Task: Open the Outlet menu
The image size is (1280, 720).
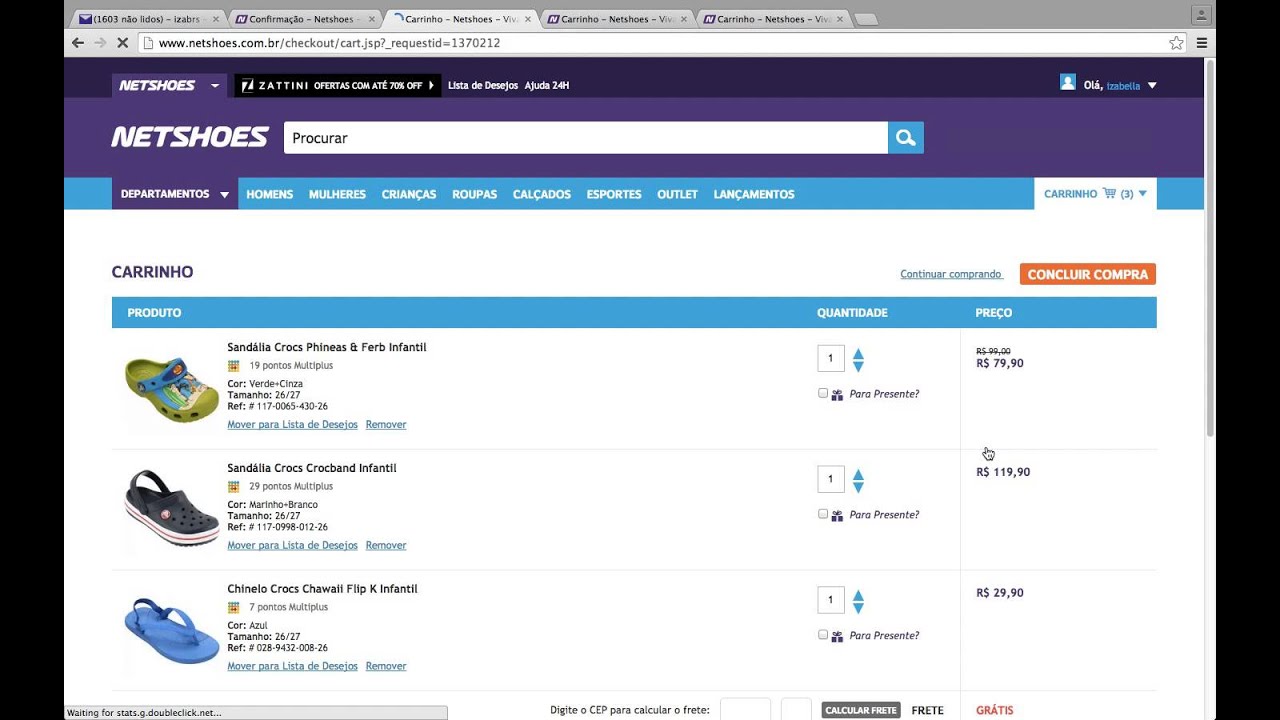Action: click(677, 194)
